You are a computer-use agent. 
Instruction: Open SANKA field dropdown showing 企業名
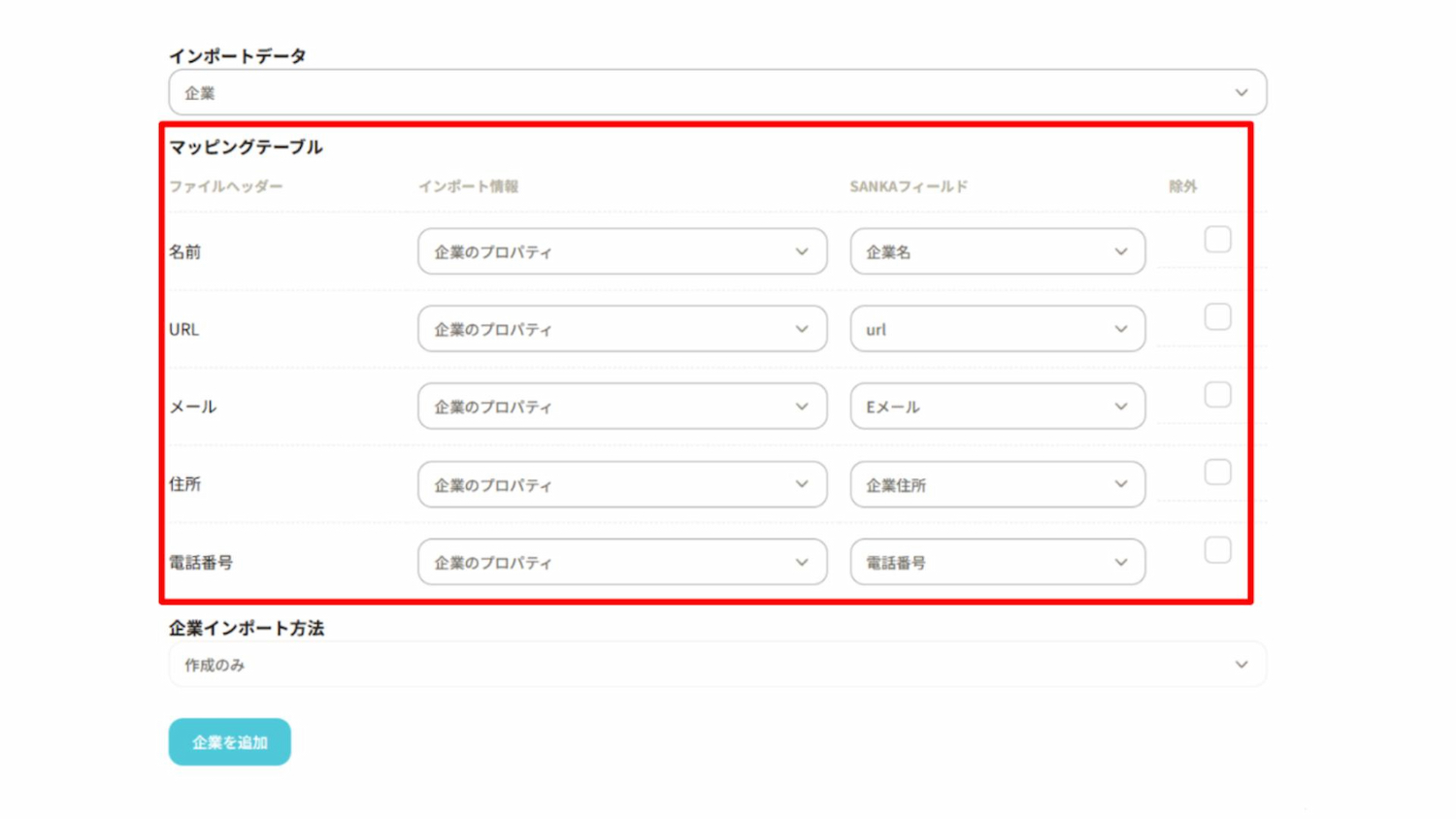997,251
